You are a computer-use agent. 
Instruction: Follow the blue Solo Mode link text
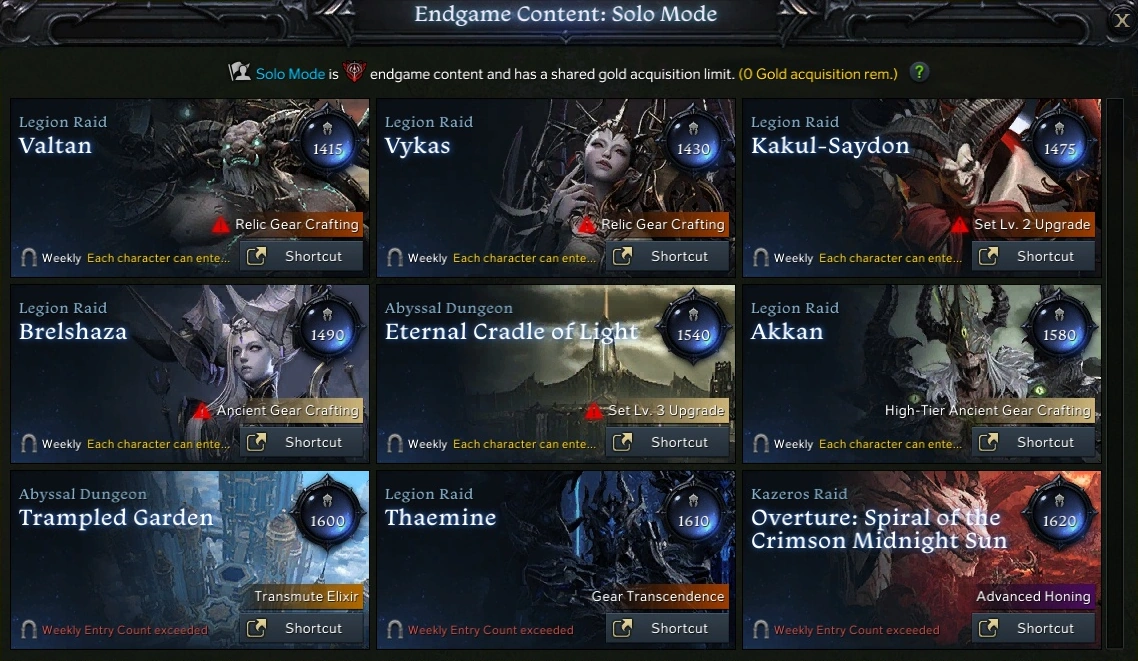tap(290, 74)
